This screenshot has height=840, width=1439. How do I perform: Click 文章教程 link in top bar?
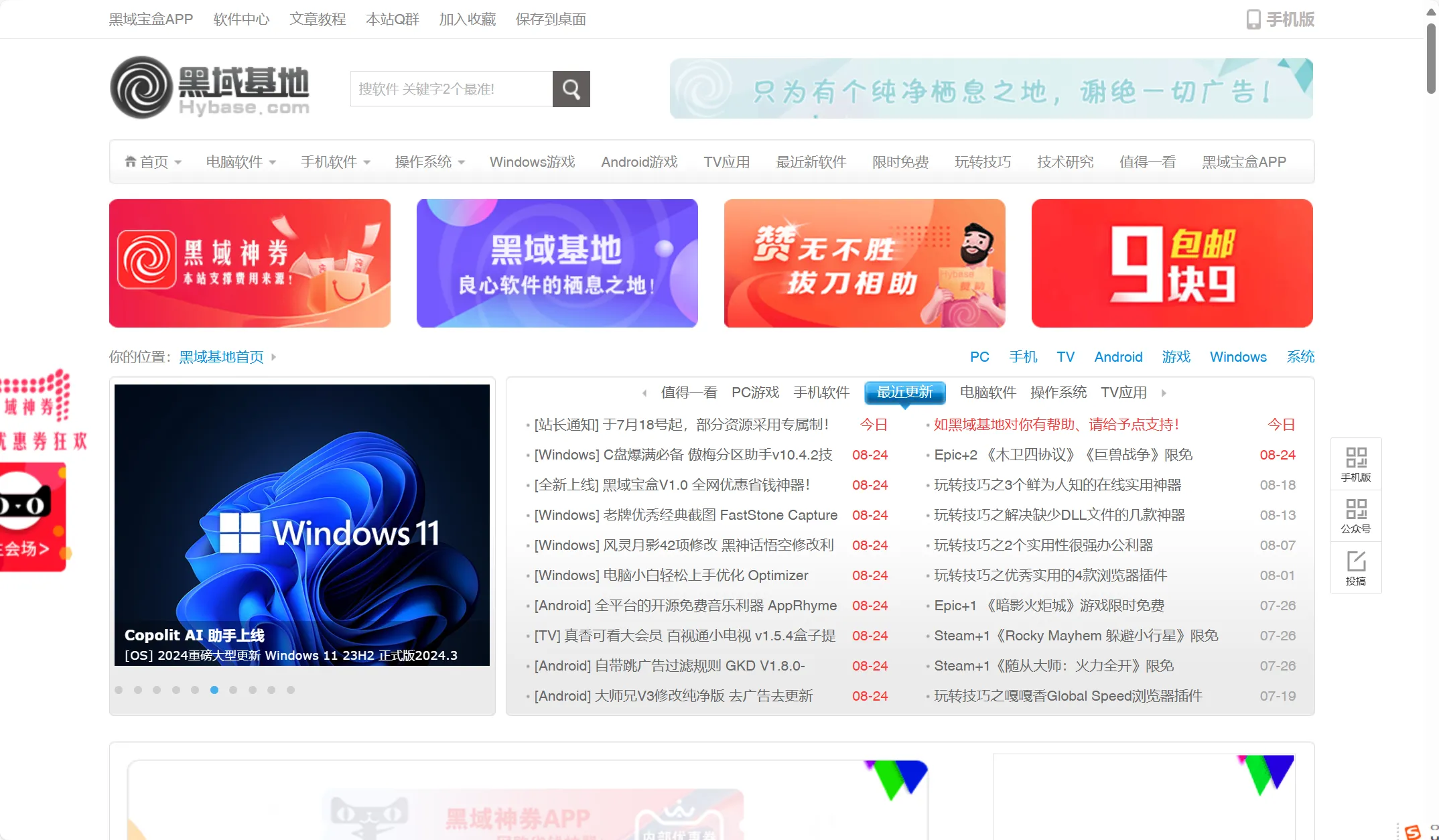pyautogui.click(x=318, y=19)
